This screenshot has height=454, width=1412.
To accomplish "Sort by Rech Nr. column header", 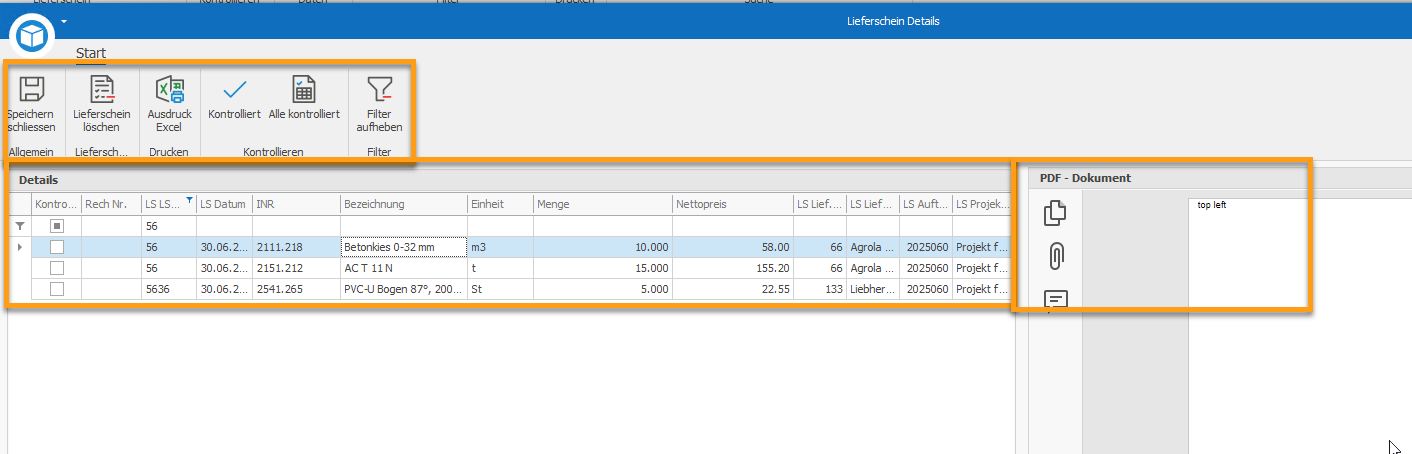I will point(111,204).
